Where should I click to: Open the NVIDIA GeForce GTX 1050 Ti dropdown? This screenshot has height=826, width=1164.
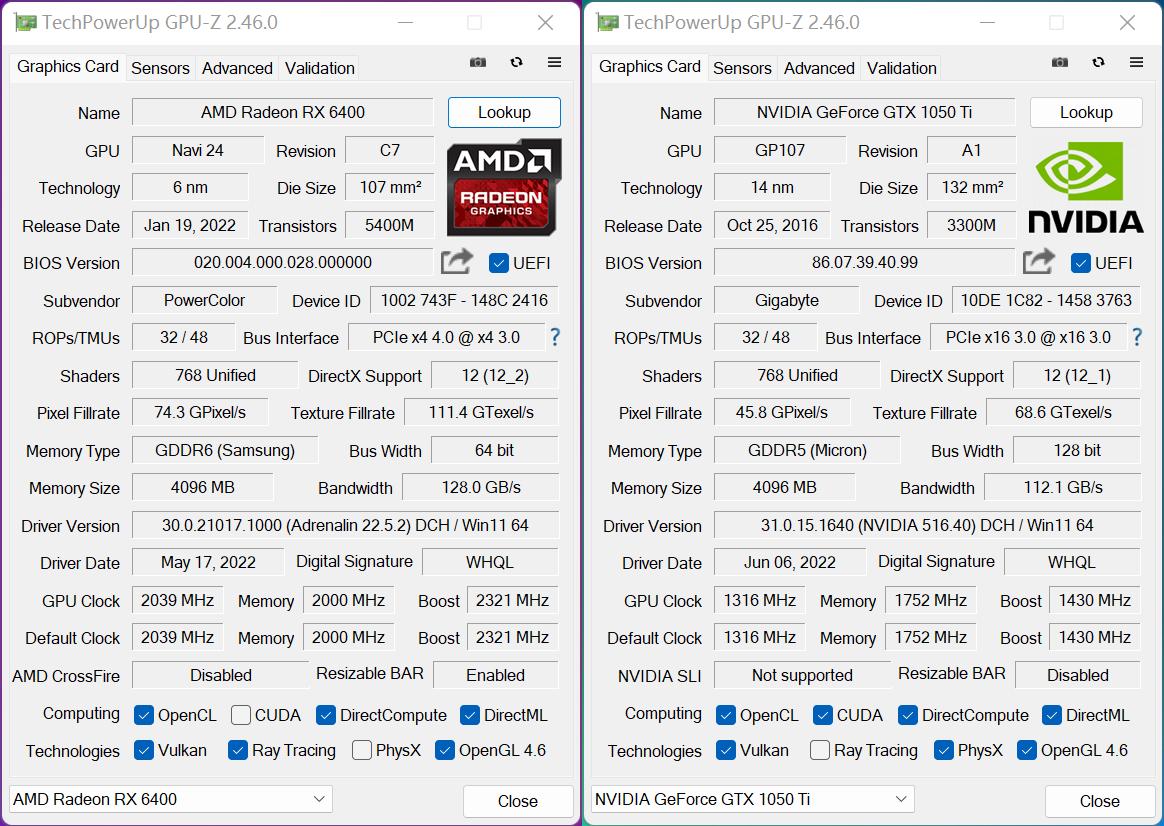tap(752, 799)
